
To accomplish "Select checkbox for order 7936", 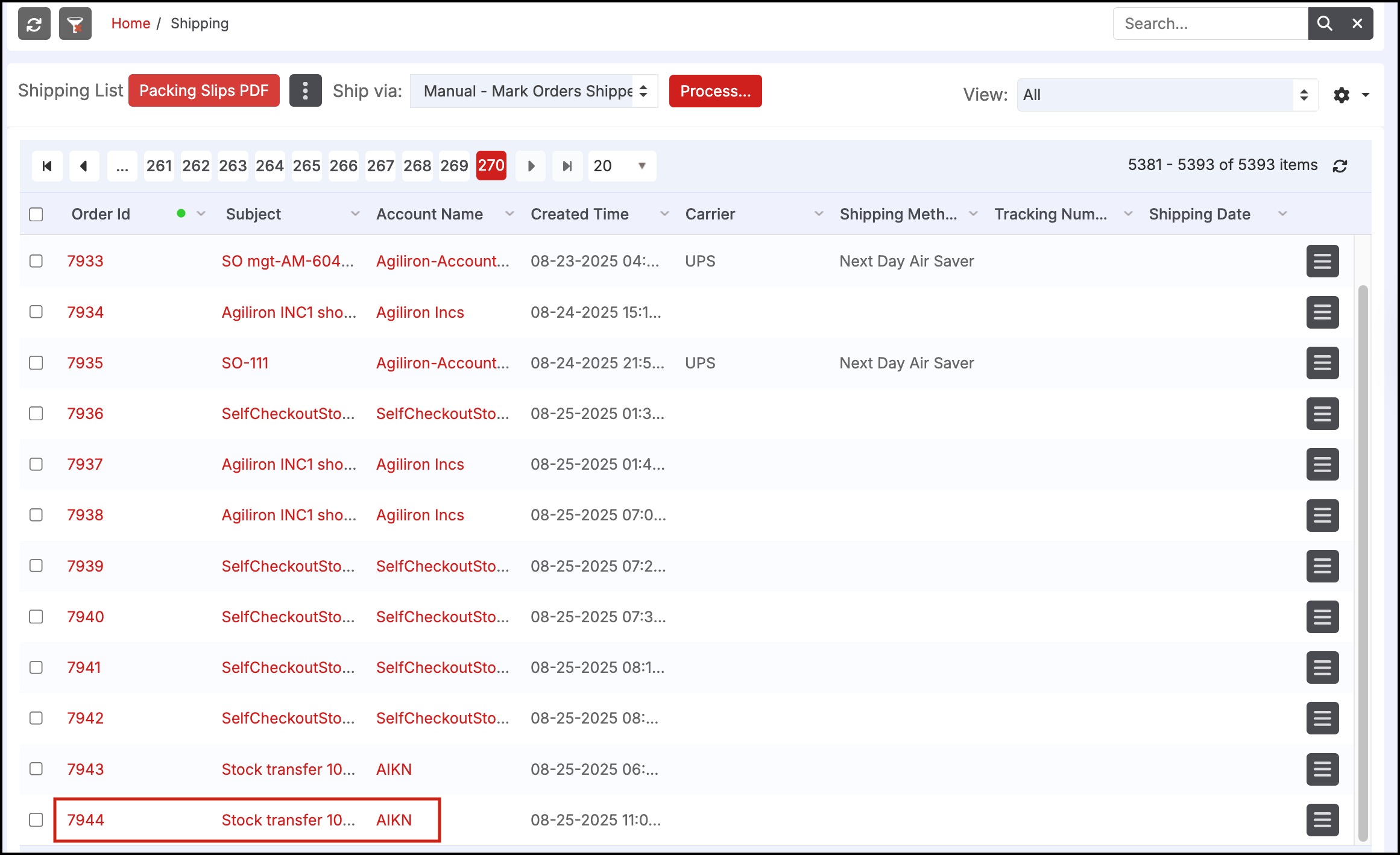I will tap(36, 414).
